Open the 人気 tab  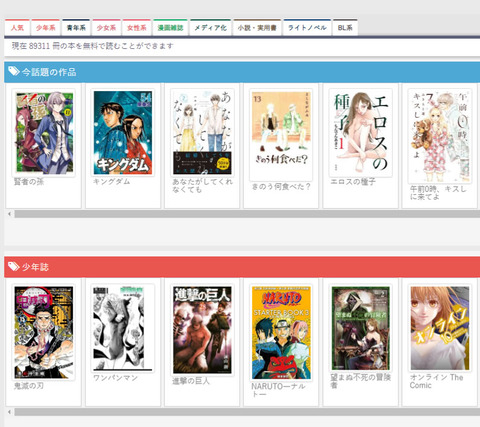(x=17, y=28)
